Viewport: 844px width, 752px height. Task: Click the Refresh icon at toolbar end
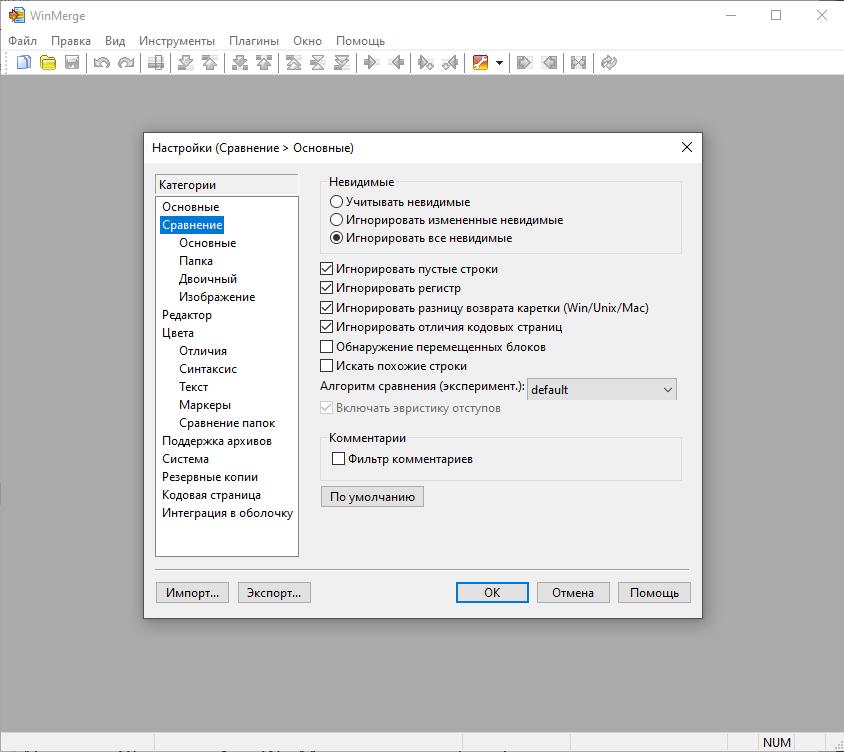[x=607, y=63]
